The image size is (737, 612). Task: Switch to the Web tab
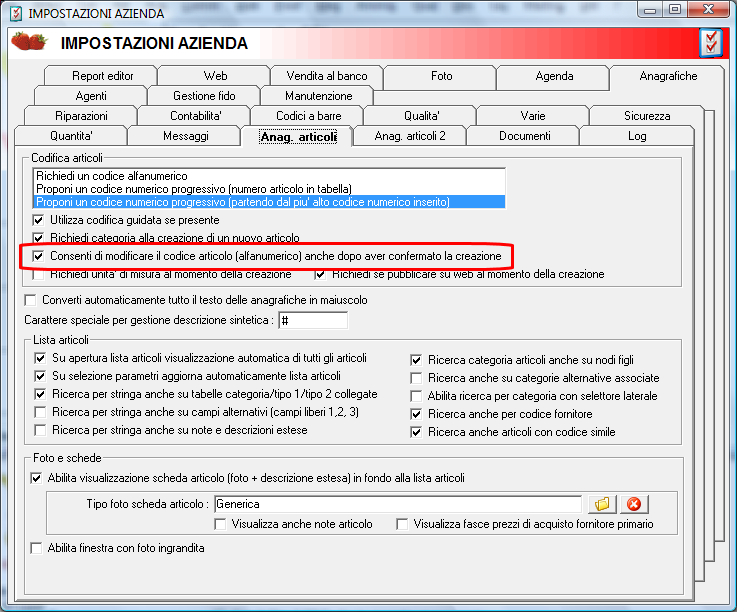tap(215, 76)
